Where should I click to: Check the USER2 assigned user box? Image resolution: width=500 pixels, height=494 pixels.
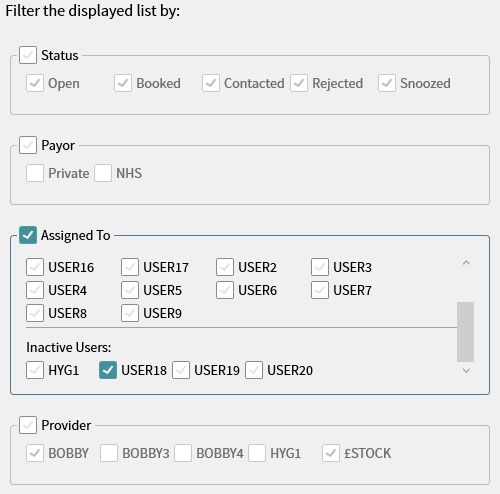click(x=225, y=267)
